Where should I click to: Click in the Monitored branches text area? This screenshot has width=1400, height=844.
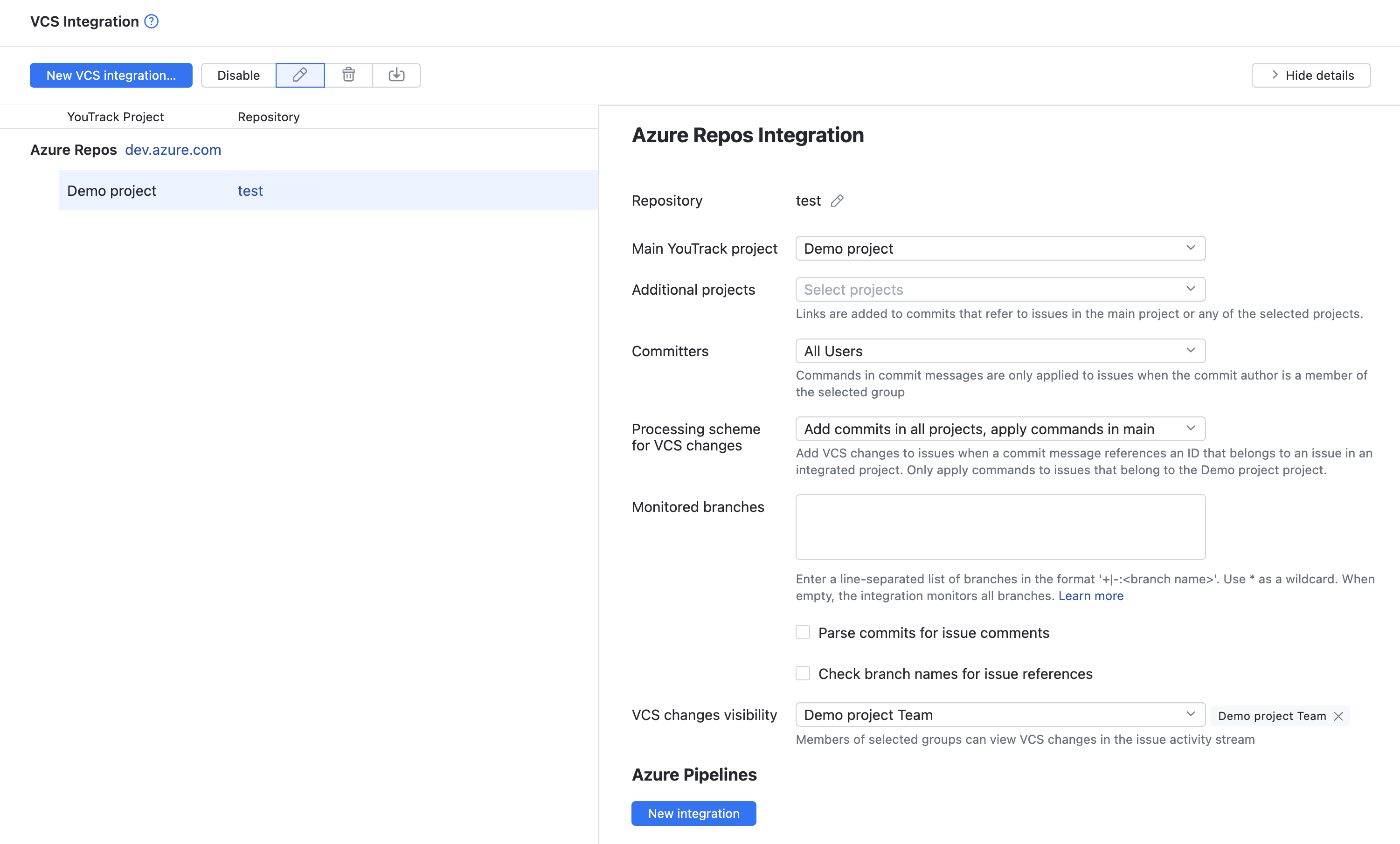1000,526
